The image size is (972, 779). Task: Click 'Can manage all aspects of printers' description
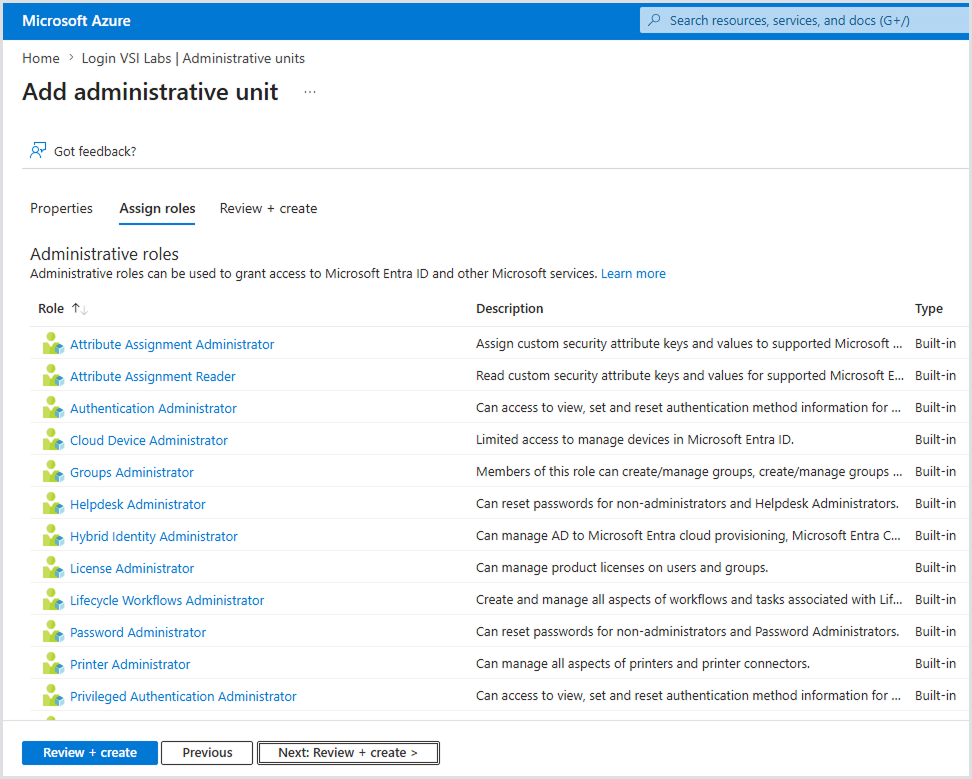tap(643, 664)
